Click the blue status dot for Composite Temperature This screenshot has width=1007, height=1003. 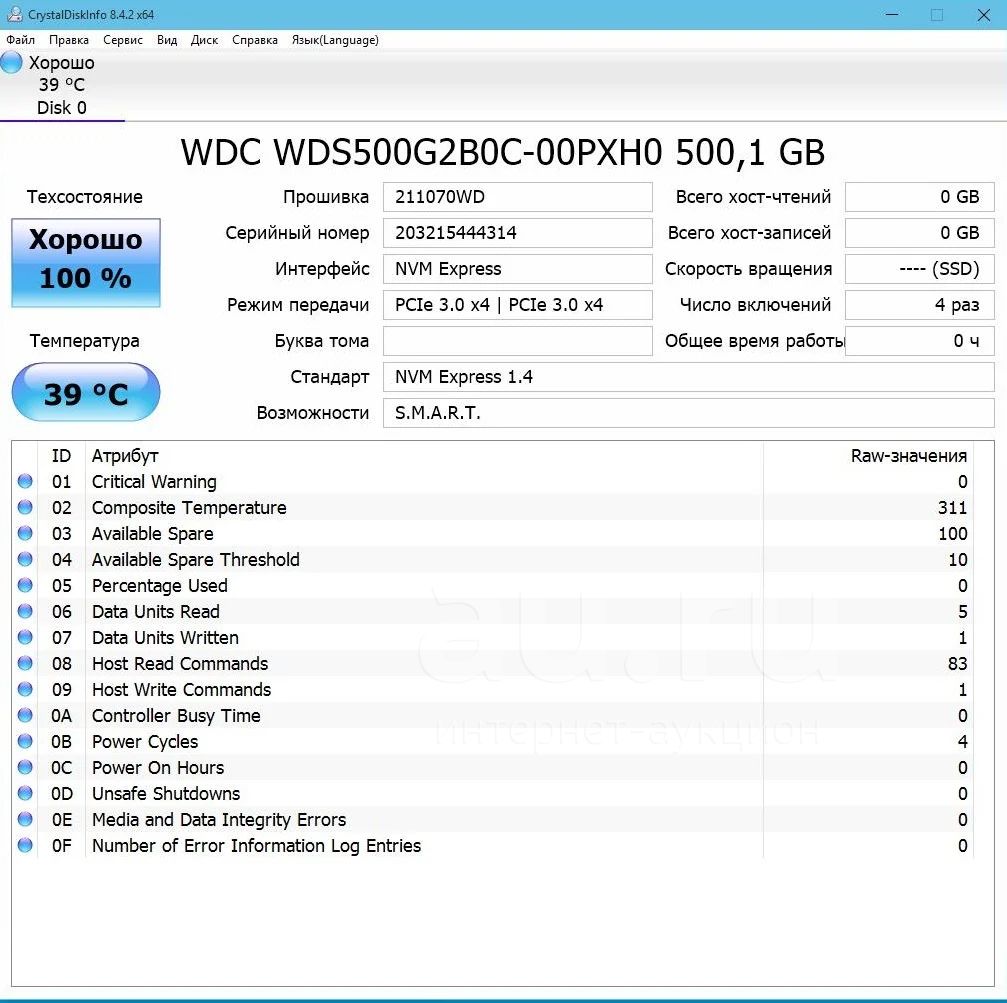25,507
